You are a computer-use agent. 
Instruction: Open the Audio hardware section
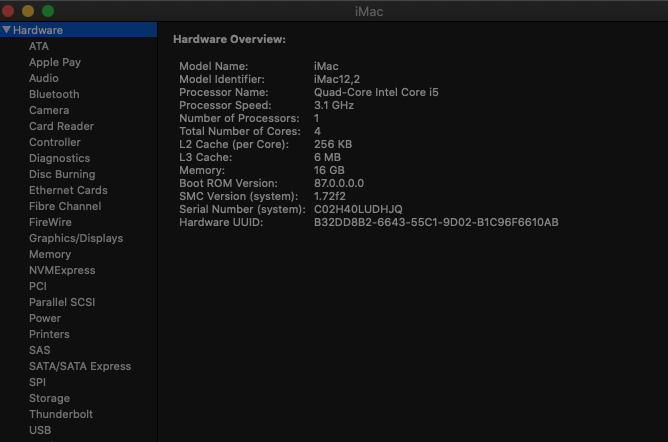44,78
